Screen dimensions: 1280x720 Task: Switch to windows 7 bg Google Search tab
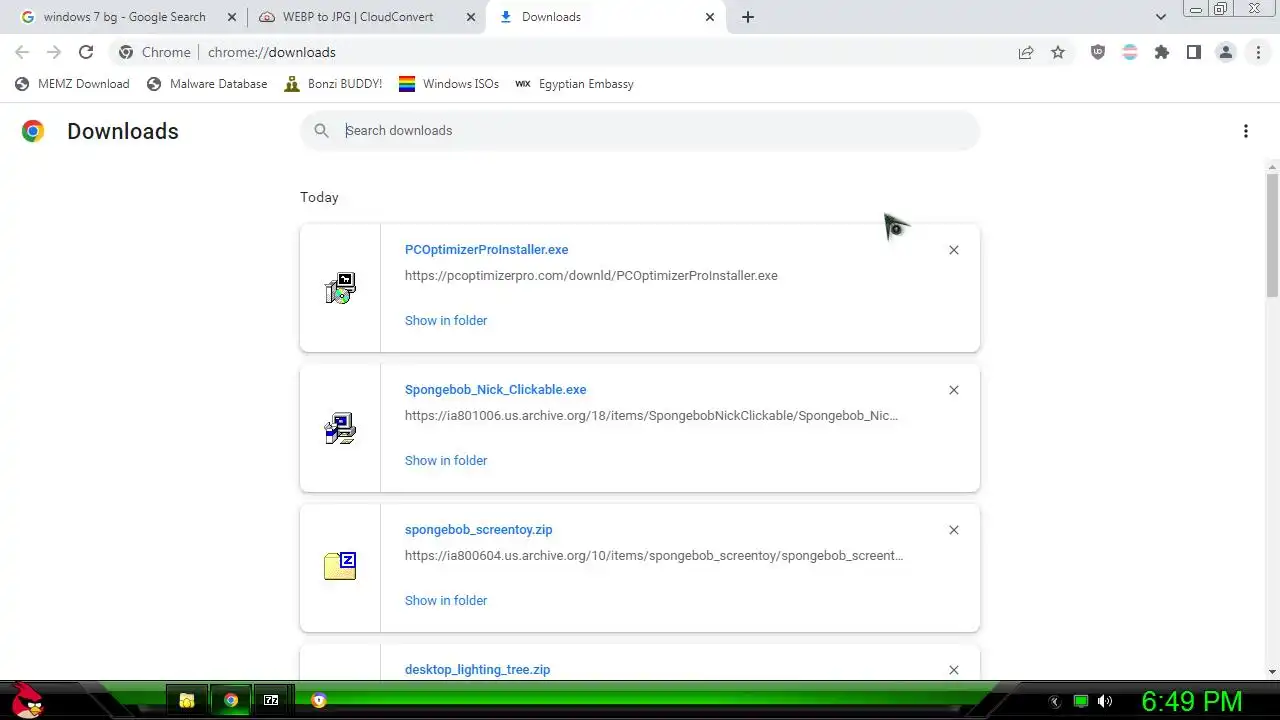pyautogui.click(x=125, y=17)
